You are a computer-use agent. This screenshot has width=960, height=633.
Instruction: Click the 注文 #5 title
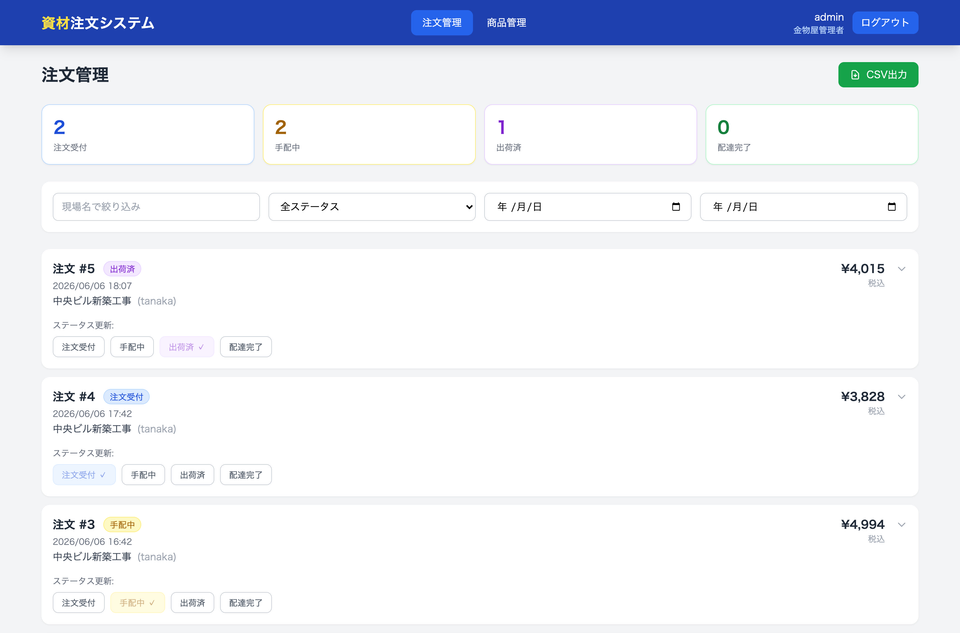pos(74,269)
